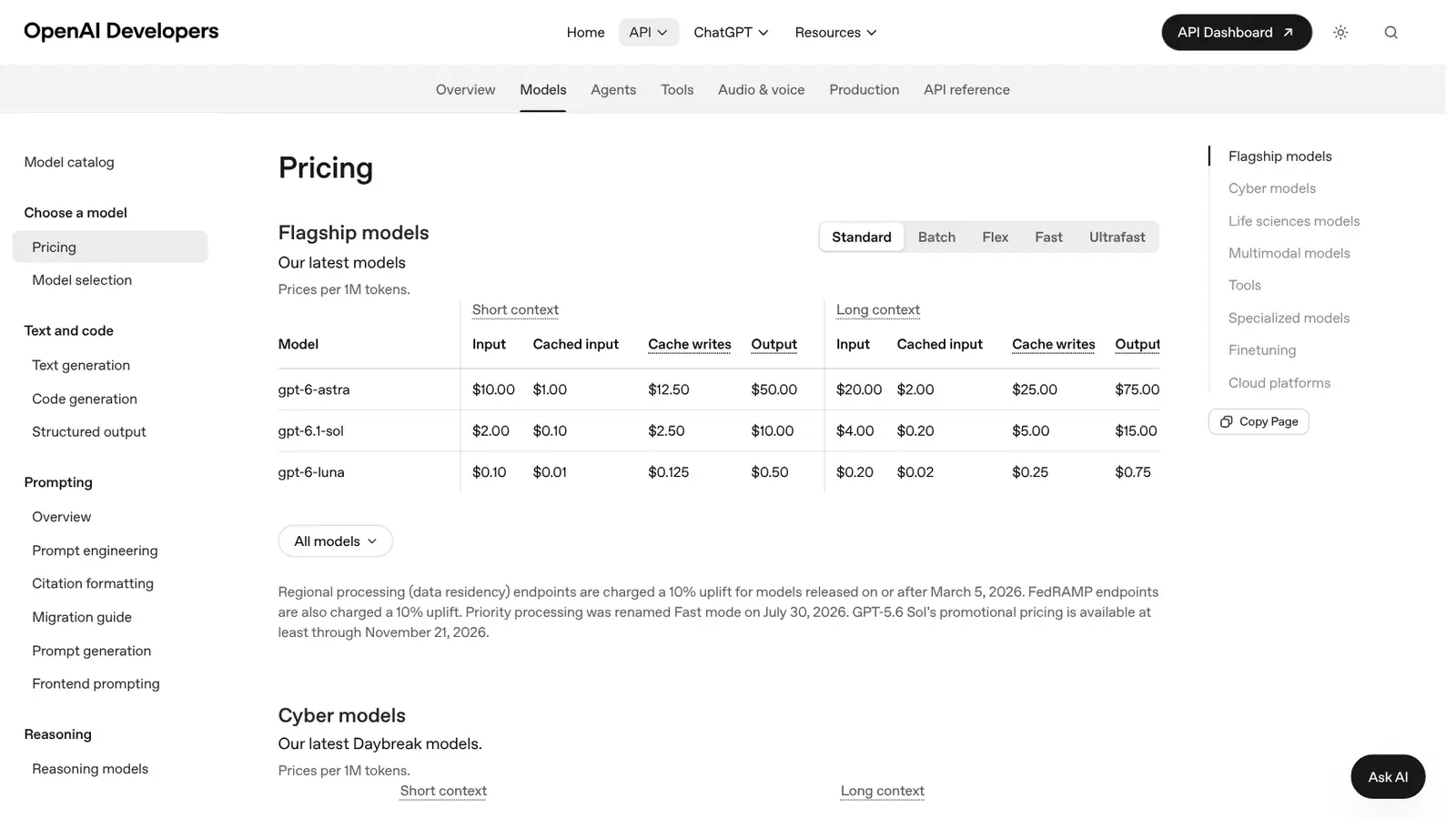Open Structured output in the sidebar
This screenshot has height=819, width=1456.
(x=89, y=431)
